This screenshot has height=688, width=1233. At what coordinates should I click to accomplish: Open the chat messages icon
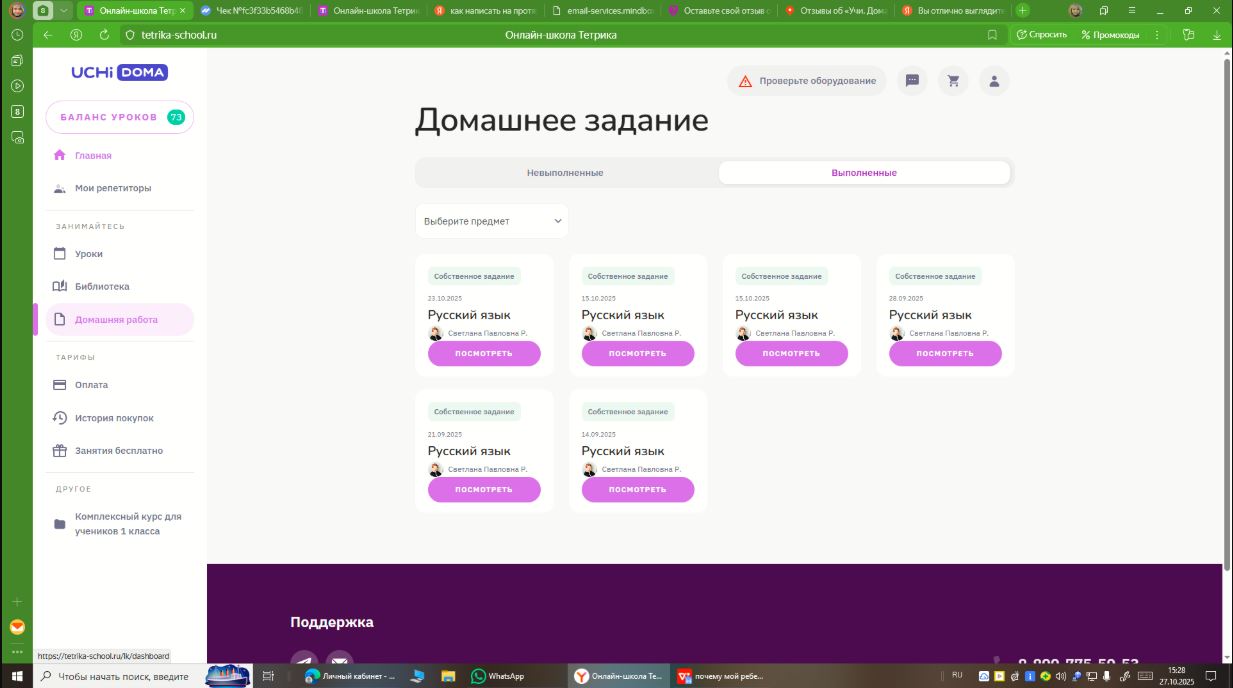(x=912, y=81)
